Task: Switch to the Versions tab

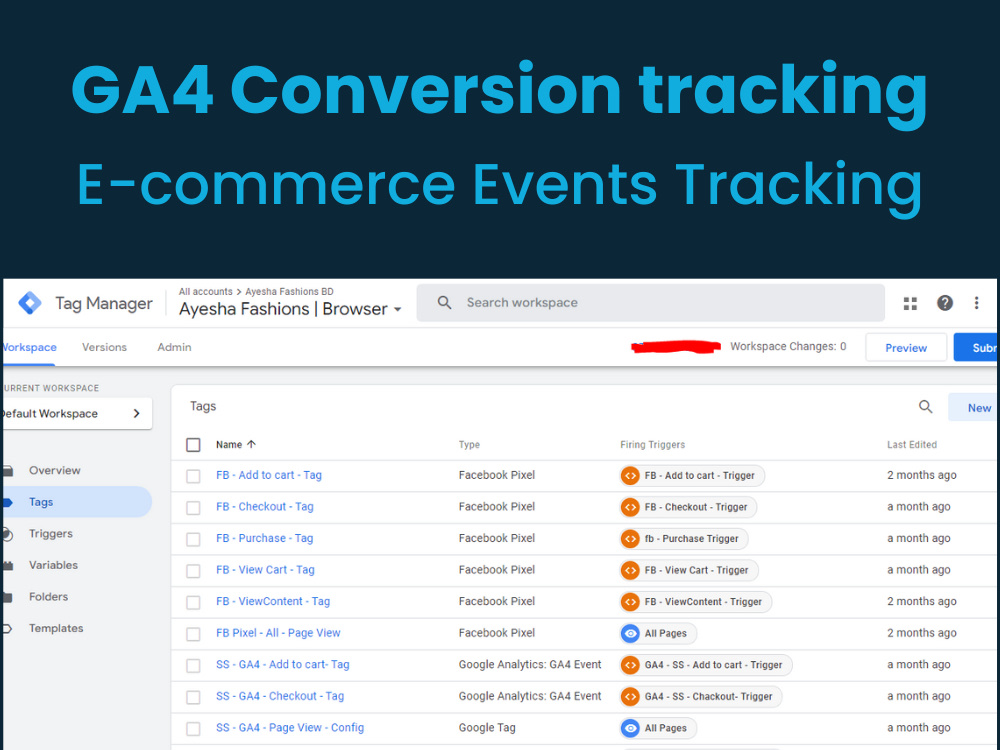Action: pos(105,347)
